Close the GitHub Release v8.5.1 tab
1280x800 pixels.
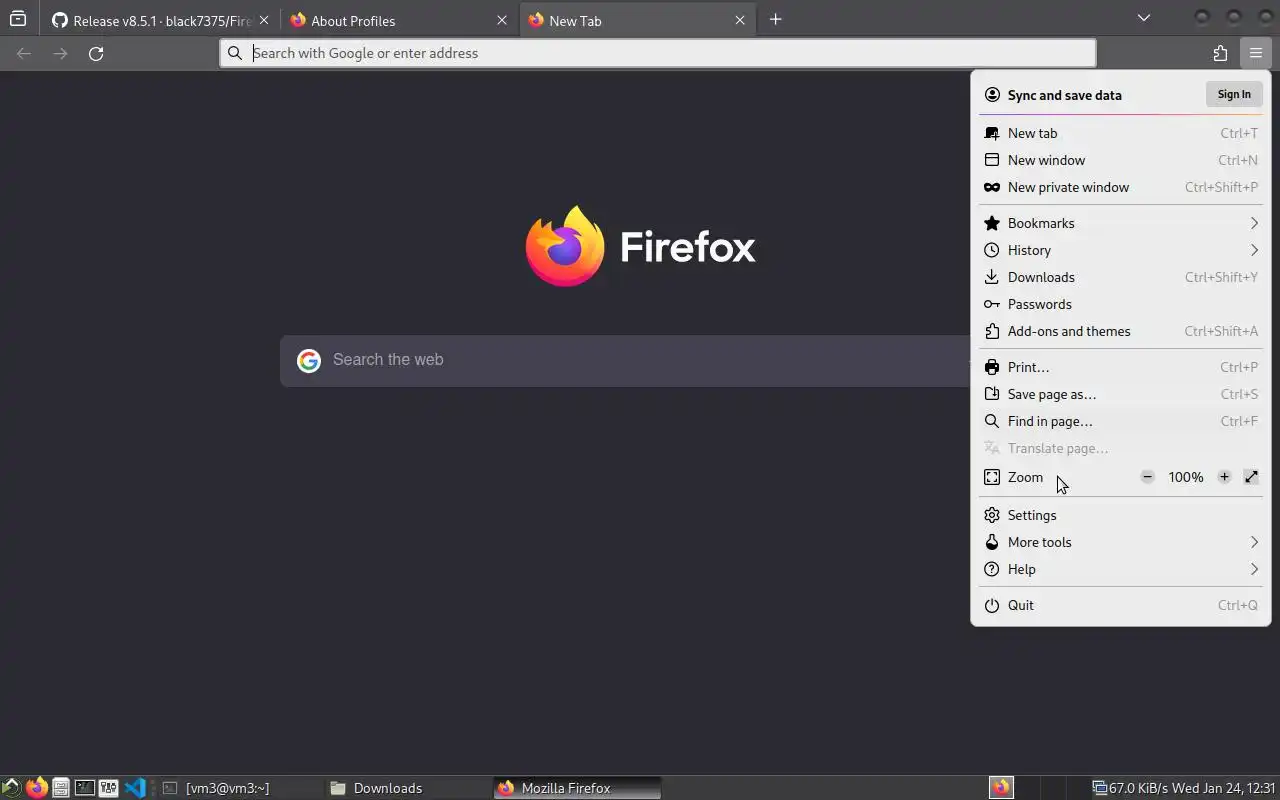(264, 20)
